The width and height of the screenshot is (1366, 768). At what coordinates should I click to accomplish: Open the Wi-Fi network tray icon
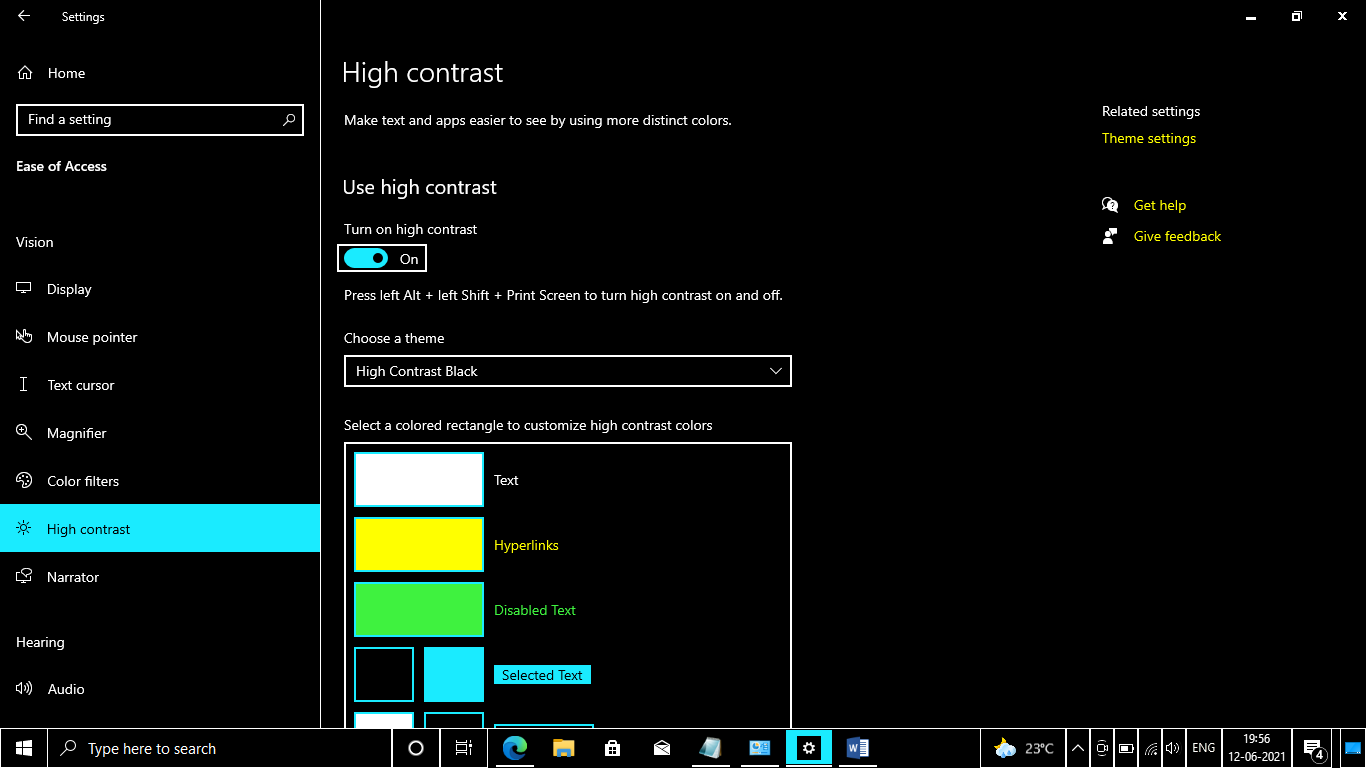click(x=1151, y=748)
